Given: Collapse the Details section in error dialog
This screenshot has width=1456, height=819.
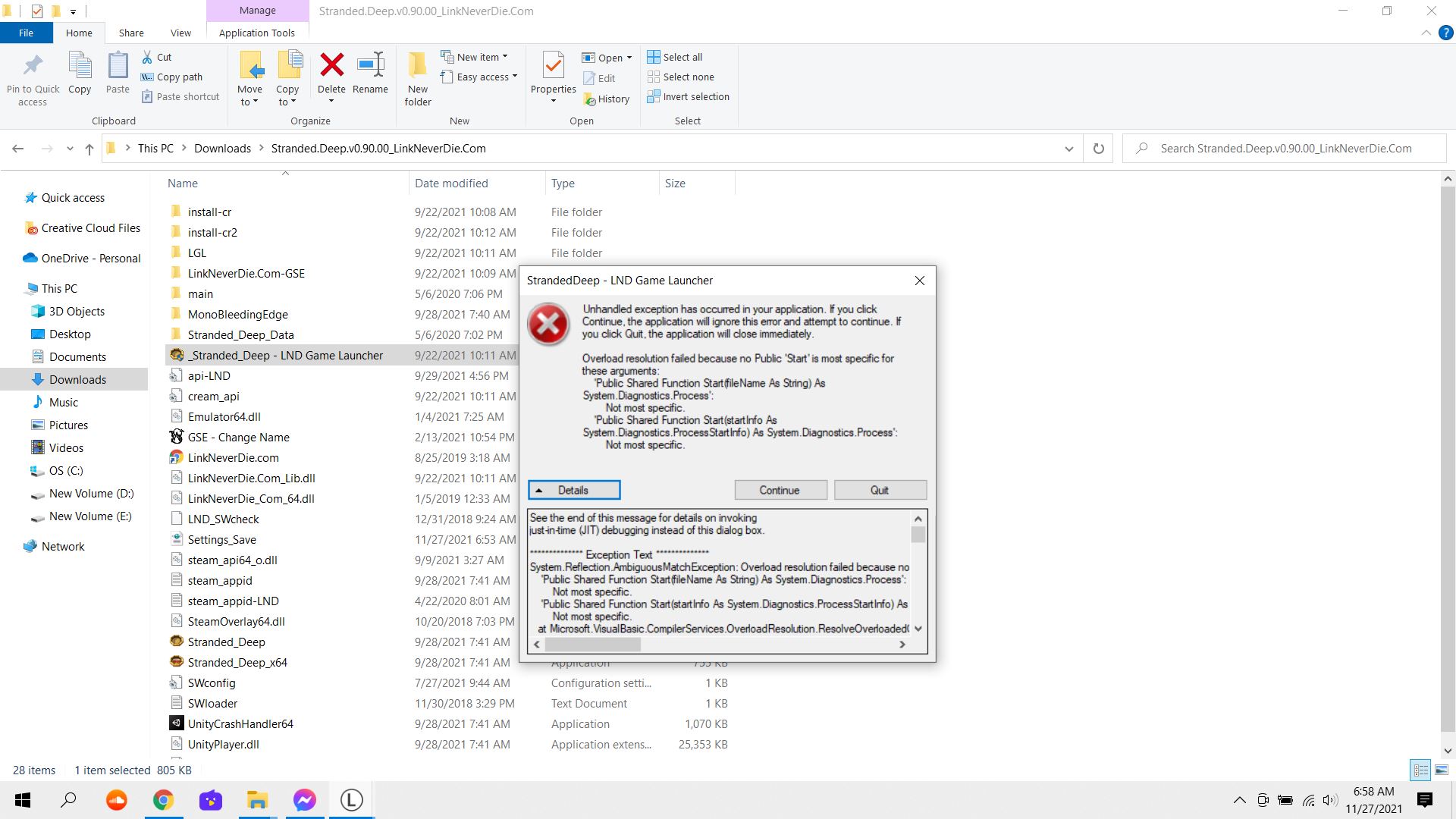Looking at the screenshot, I should pos(574,490).
